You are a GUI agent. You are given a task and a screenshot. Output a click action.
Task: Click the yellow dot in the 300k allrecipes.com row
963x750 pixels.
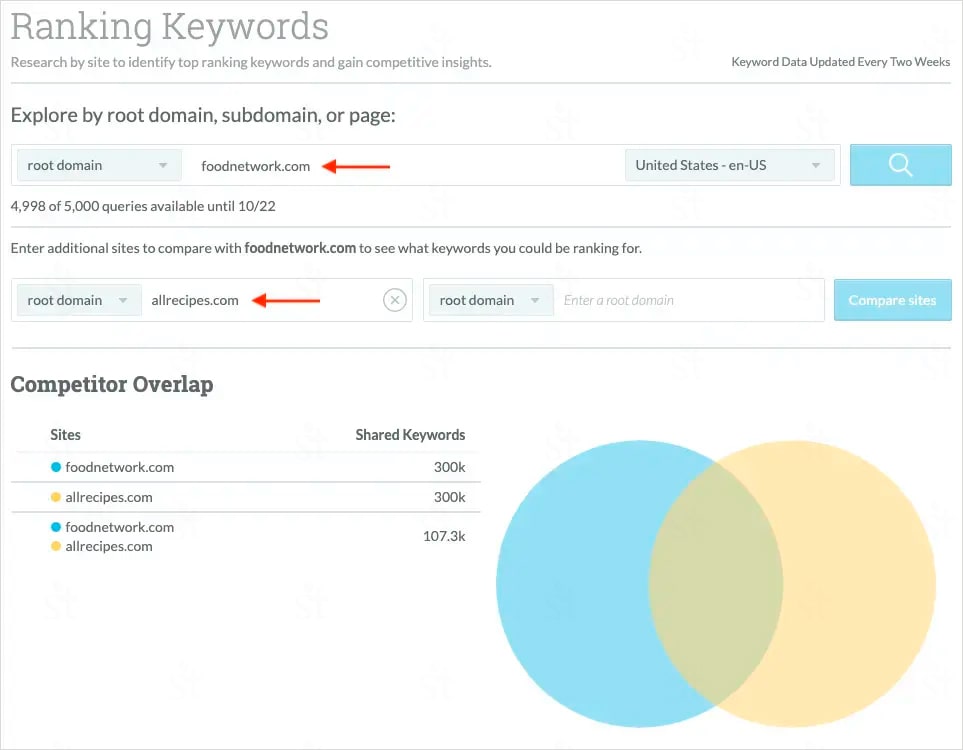click(x=56, y=498)
